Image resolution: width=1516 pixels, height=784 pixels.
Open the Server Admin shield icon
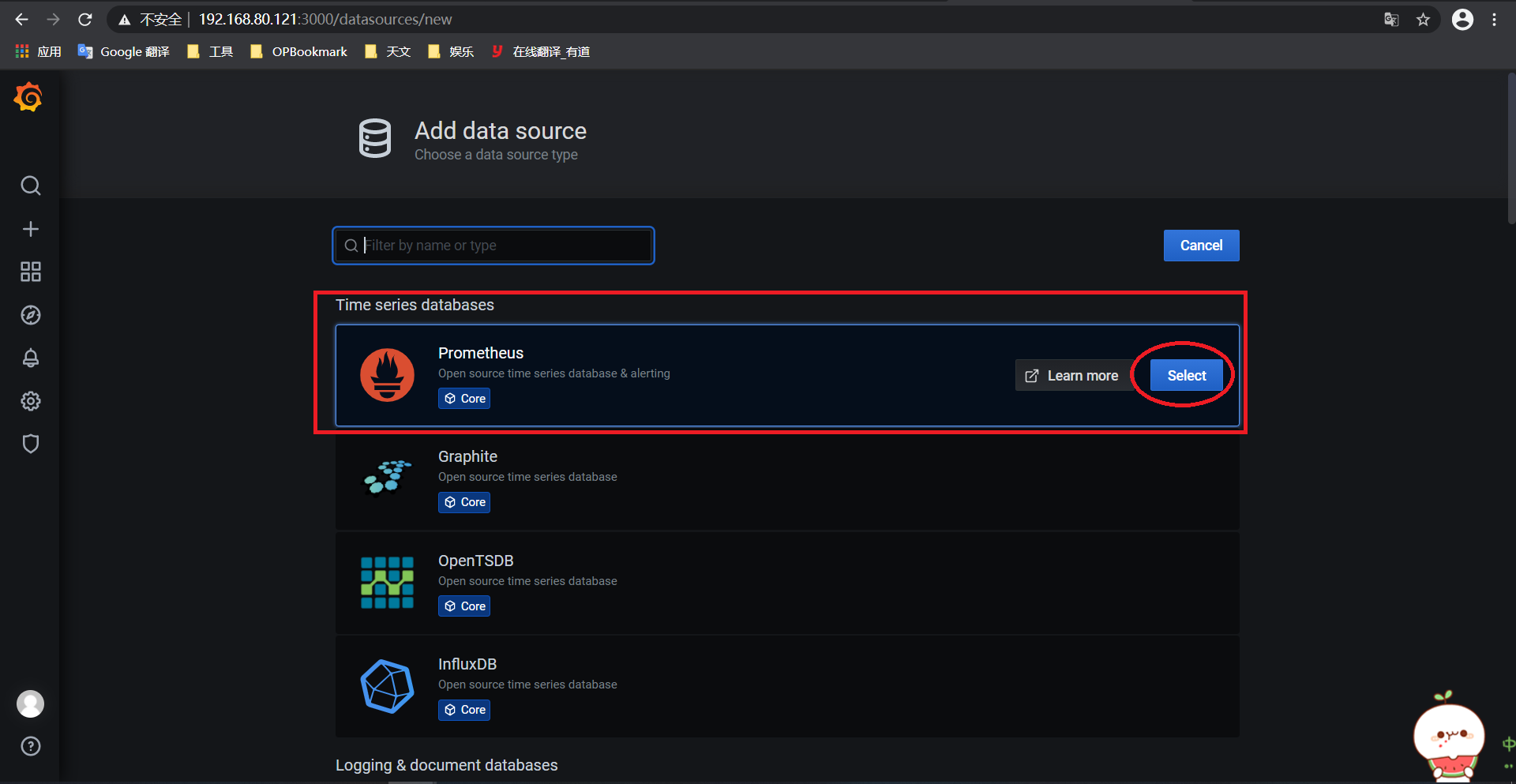[x=31, y=444]
